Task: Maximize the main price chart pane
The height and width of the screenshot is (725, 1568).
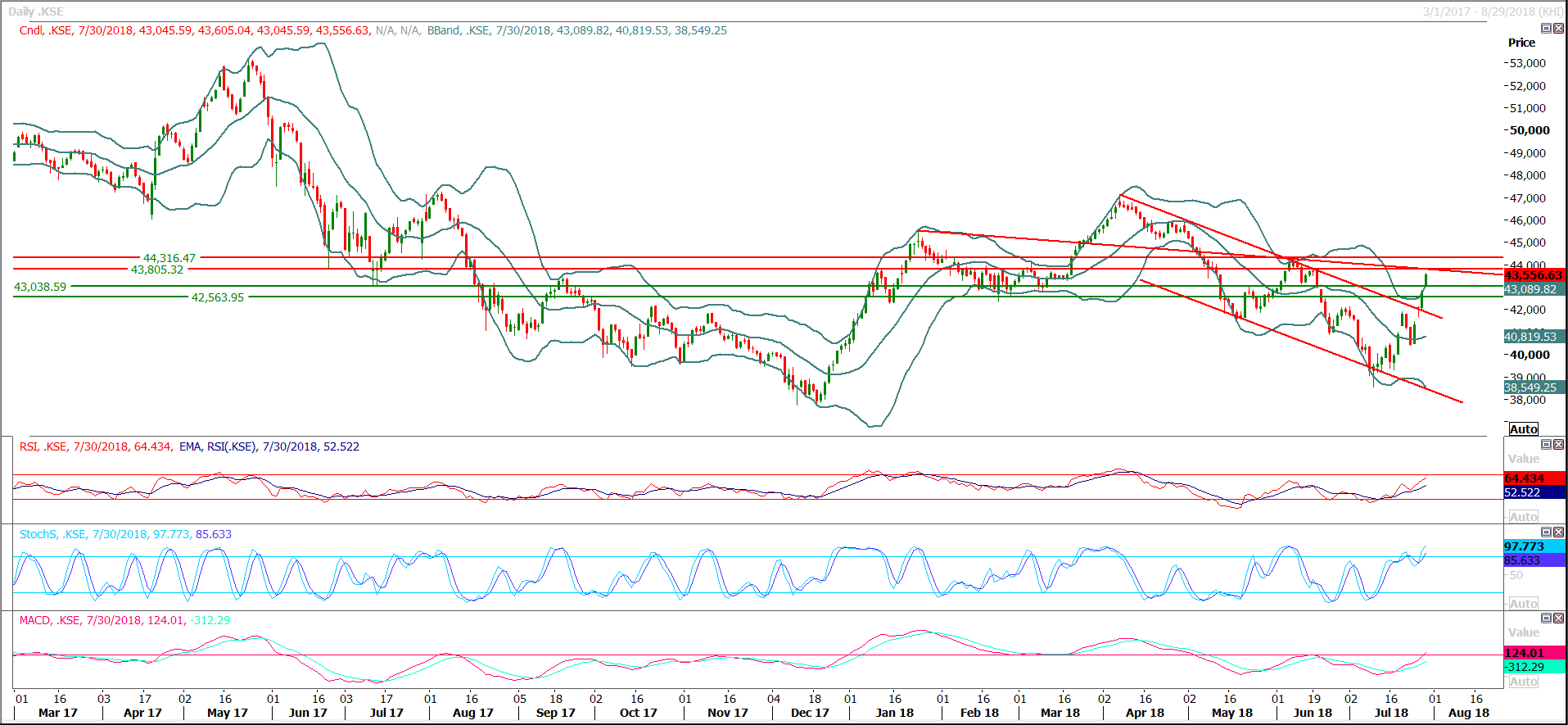Action: 1546,29
